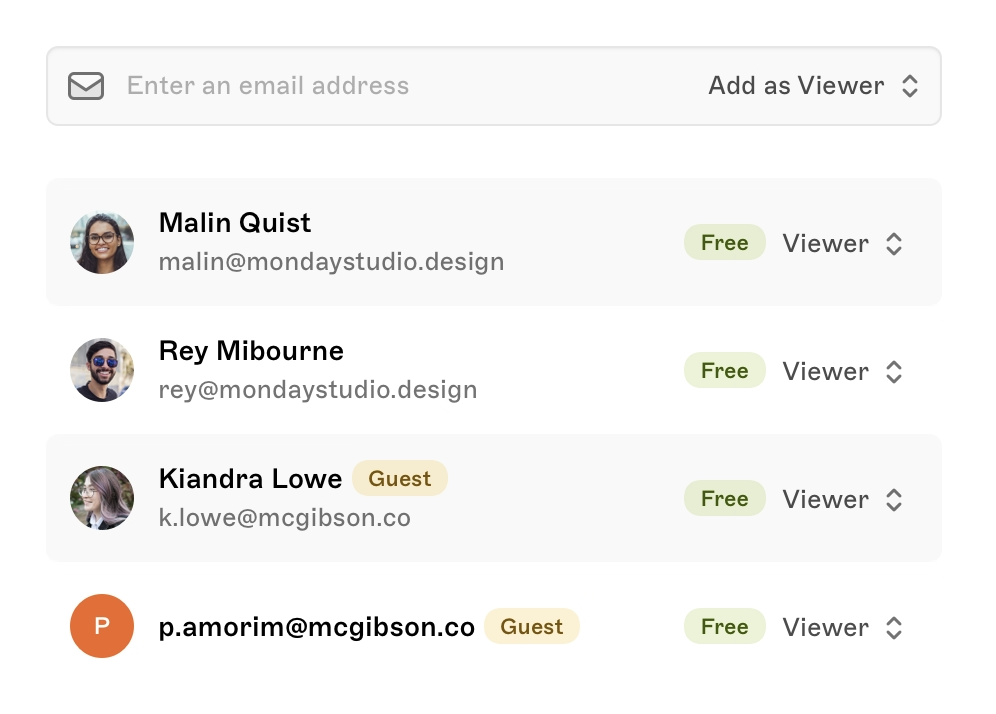Click Malin Quist's profile avatar
Viewport: 996px width, 714px height.
tap(102, 242)
